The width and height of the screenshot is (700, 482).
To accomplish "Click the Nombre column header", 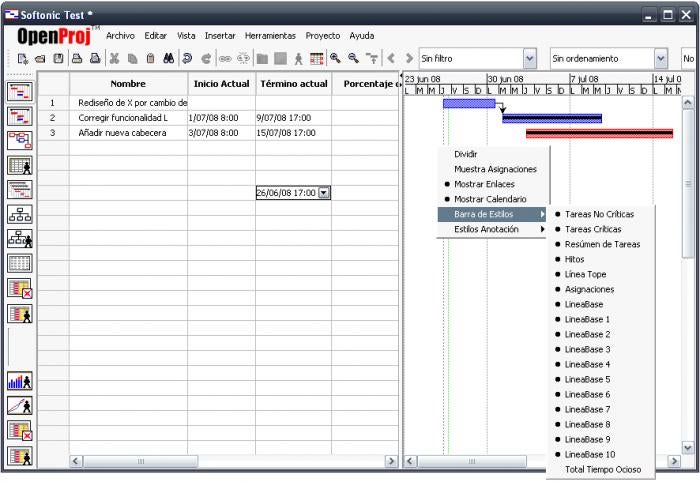I will 128,84.
